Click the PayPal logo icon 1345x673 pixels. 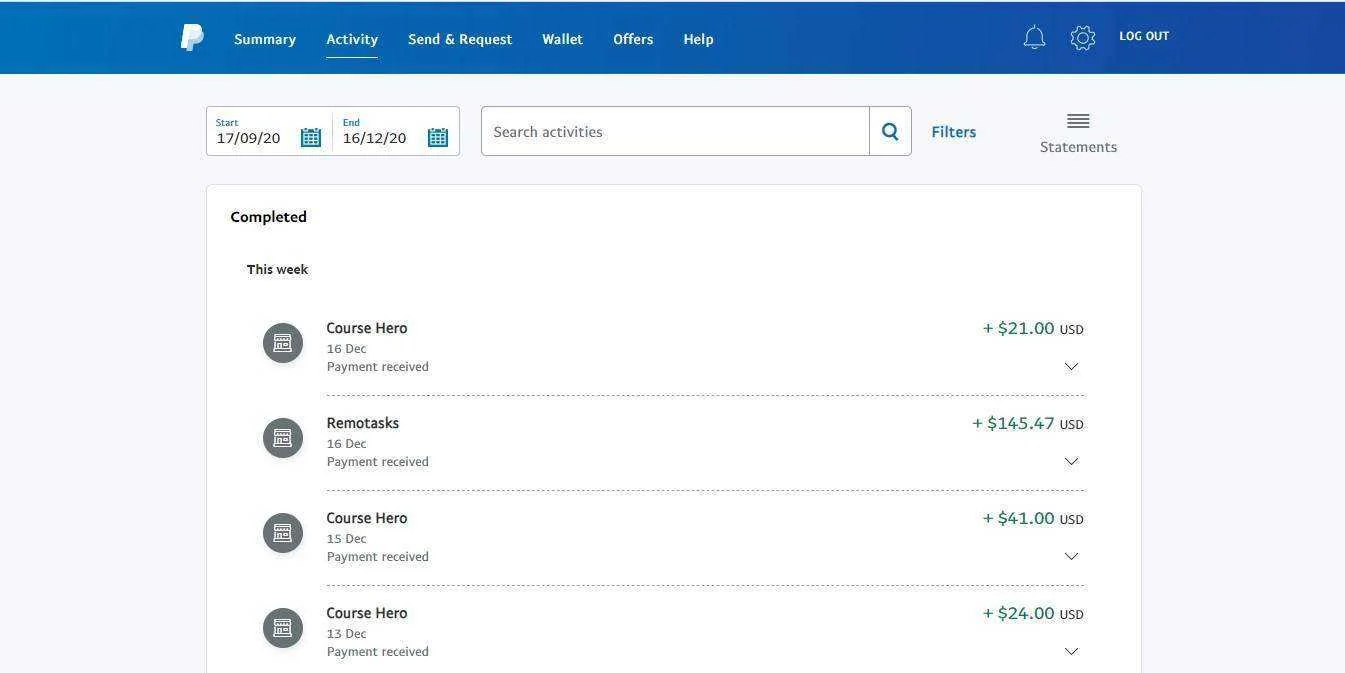pyautogui.click(x=192, y=38)
